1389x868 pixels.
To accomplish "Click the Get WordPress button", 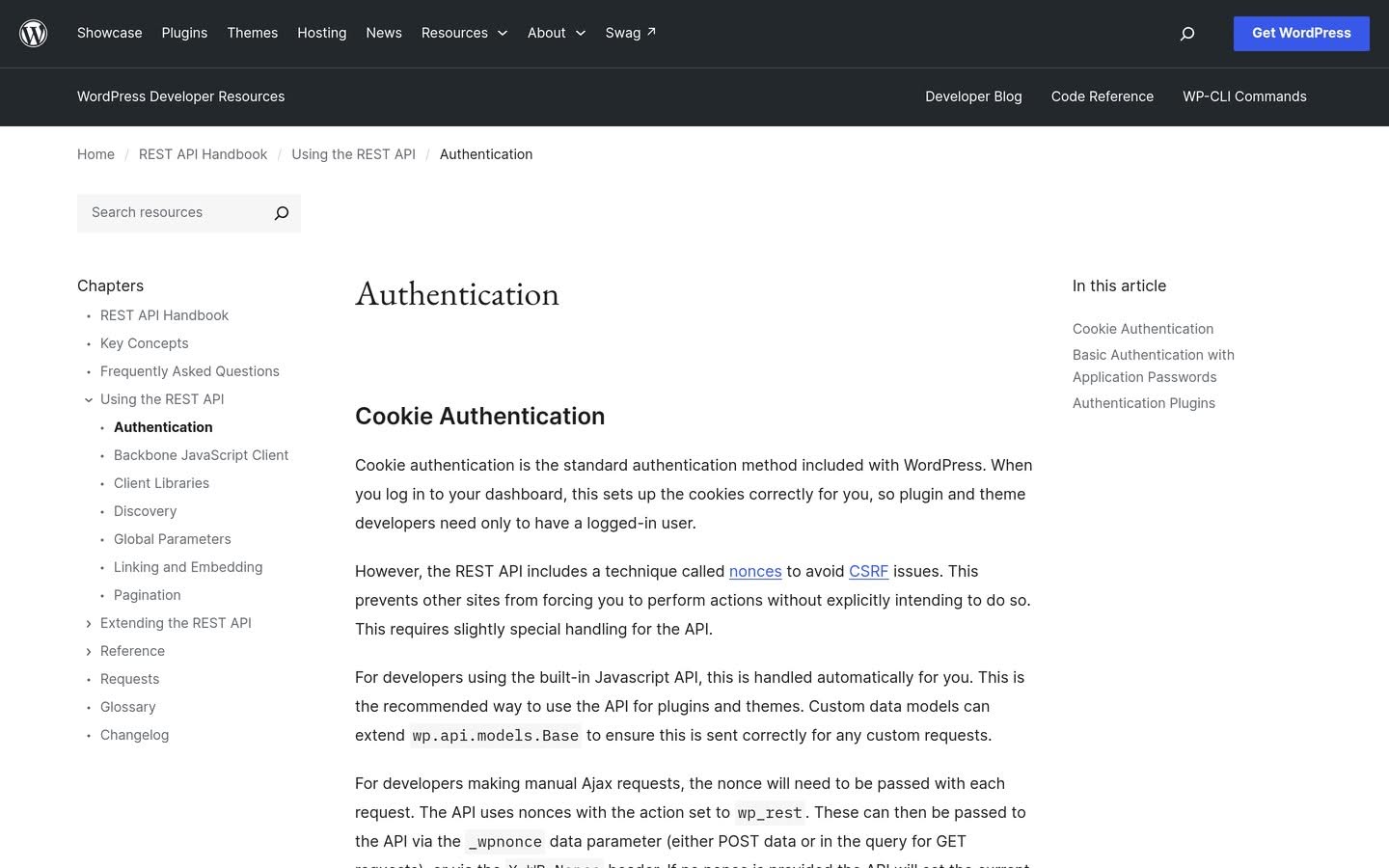I will point(1301,34).
